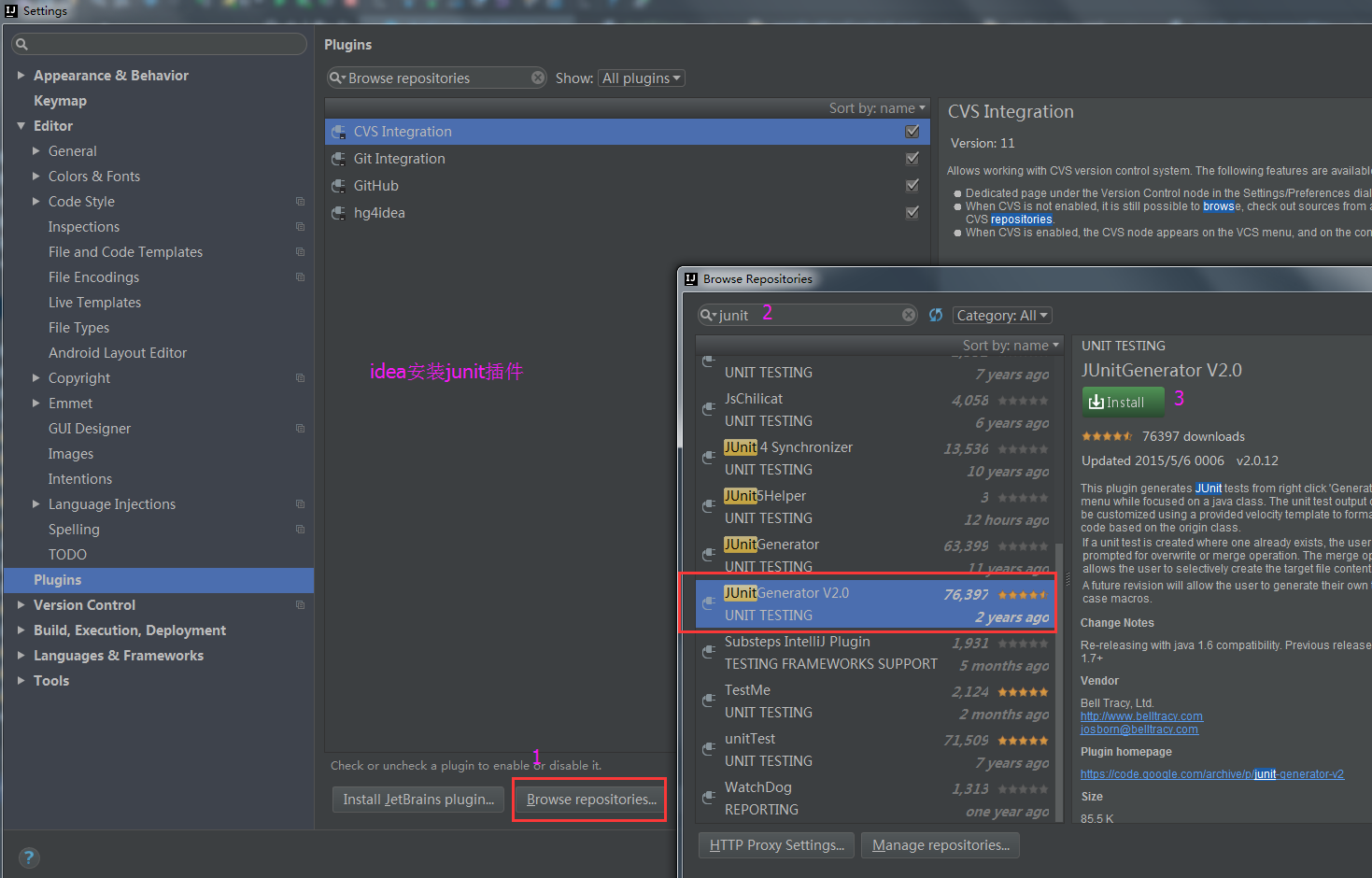Click the Settings search input field
This screenshot has width=1372, height=878.
159,44
